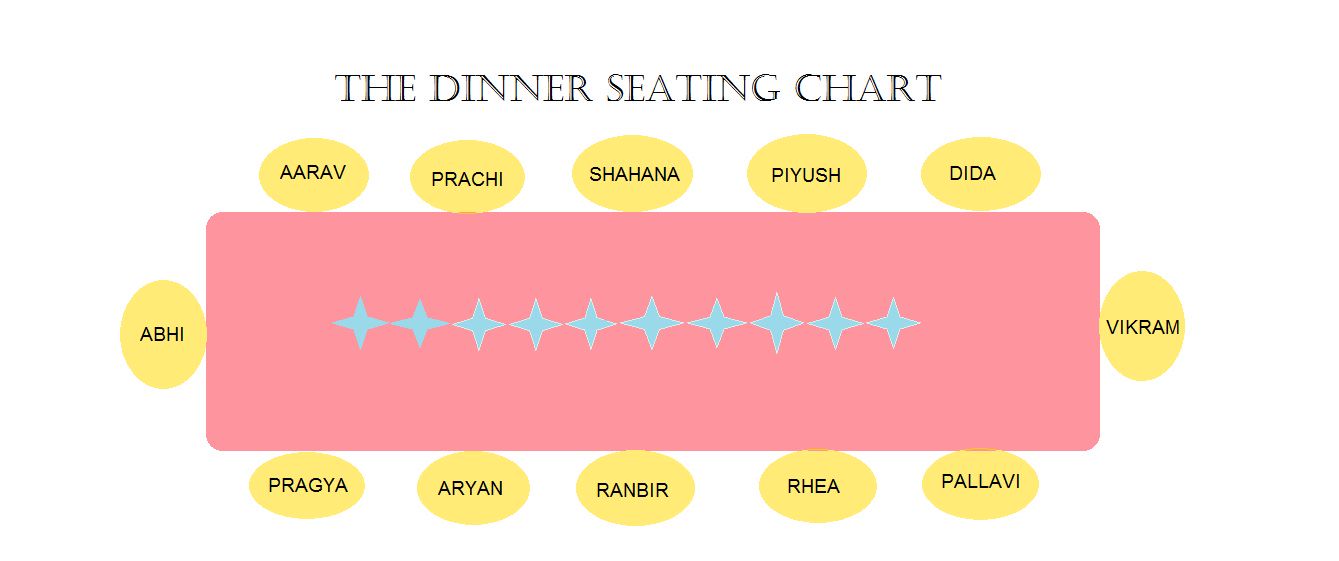
Task: Click the second blue star from right
Action: [x=835, y=324]
